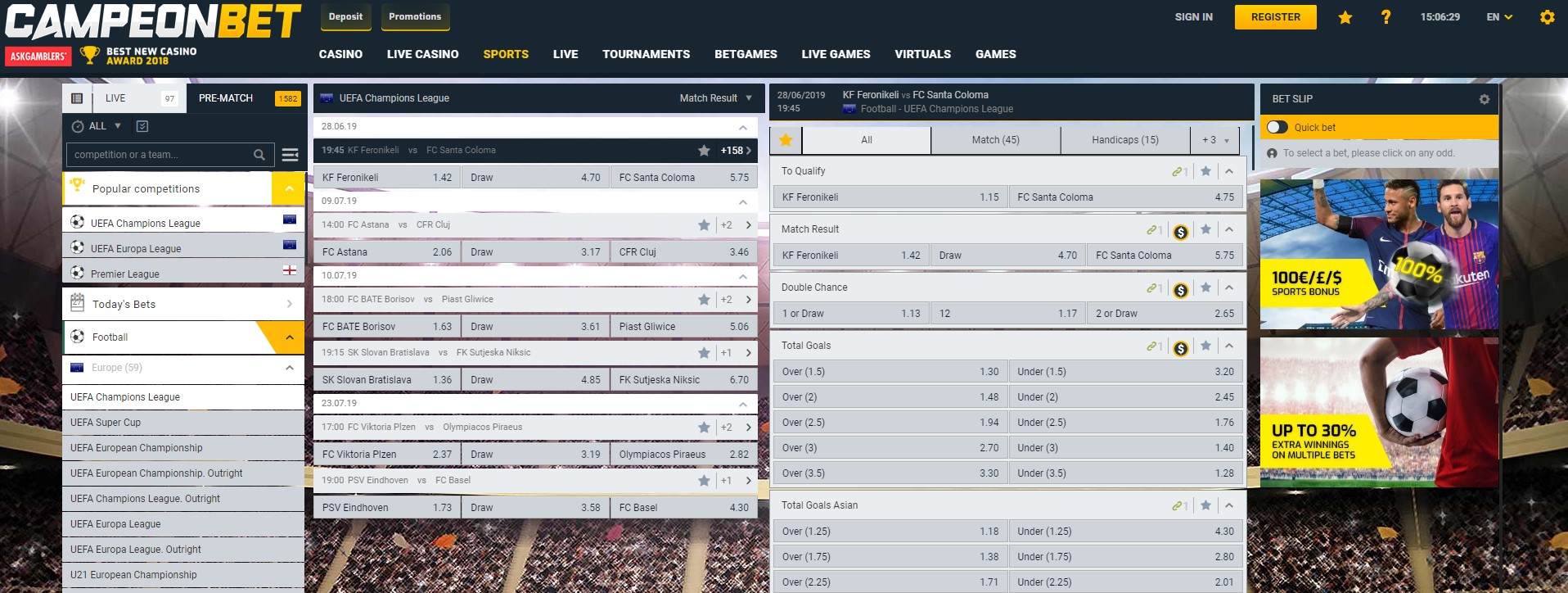Star the To Qualify market
The height and width of the screenshot is (593, 1568).
(1205, 171)
